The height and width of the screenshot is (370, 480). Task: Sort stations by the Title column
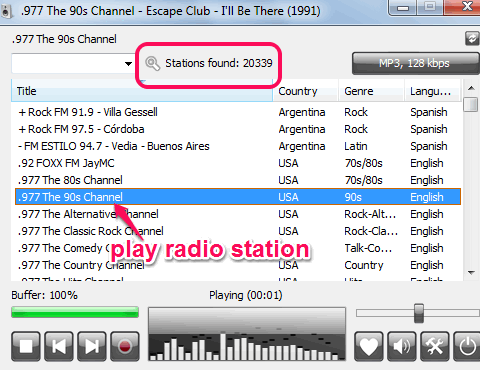coord(142,91)
